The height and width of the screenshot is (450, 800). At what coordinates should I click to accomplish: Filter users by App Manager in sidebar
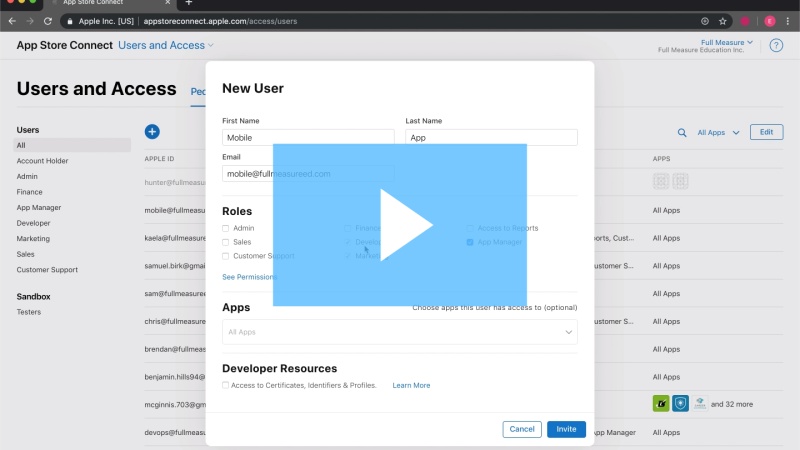[39, 208]
